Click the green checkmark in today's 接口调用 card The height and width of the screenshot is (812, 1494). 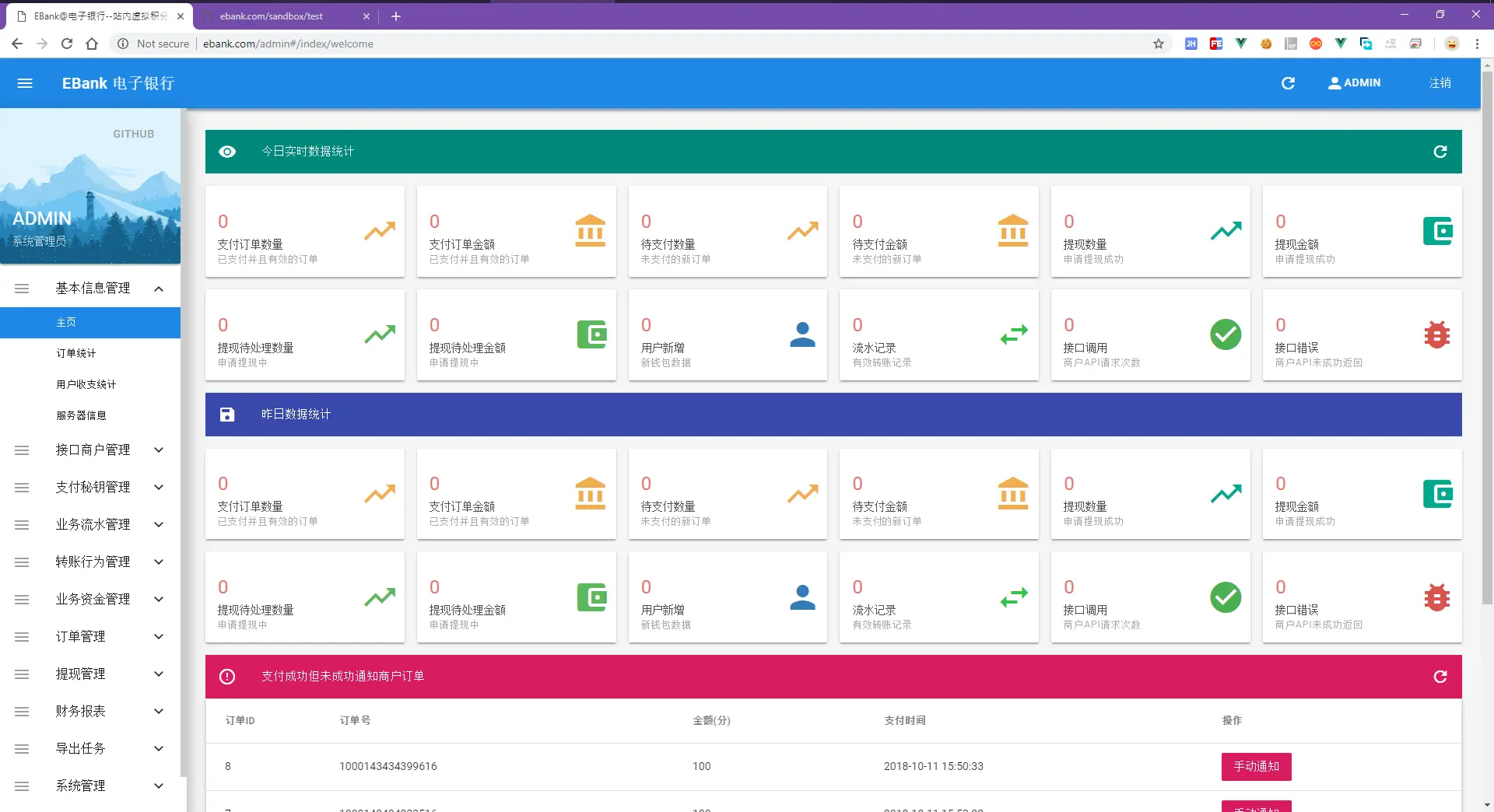tap(1226, 334)
